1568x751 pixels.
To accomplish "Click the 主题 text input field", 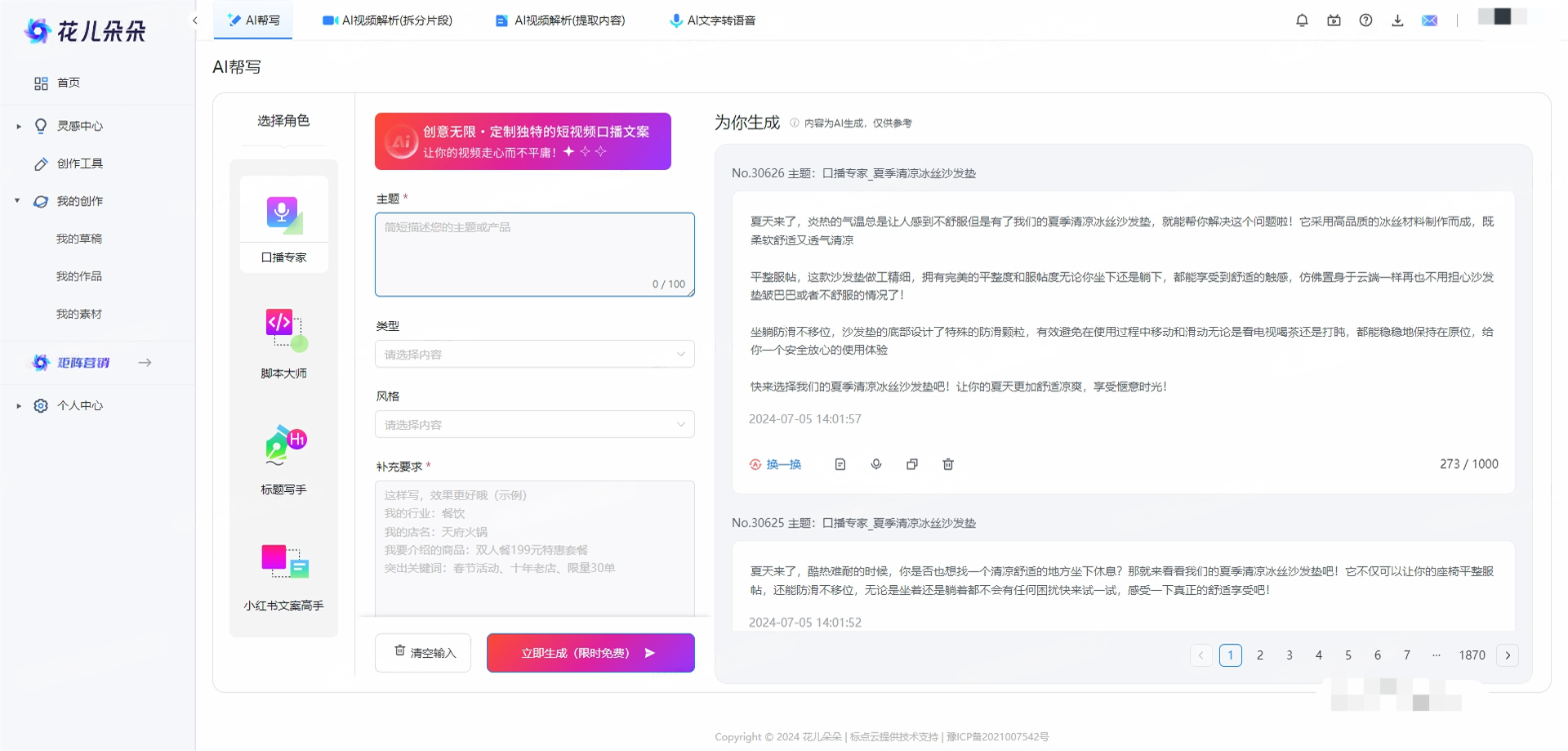I will (x=534, y=254).
